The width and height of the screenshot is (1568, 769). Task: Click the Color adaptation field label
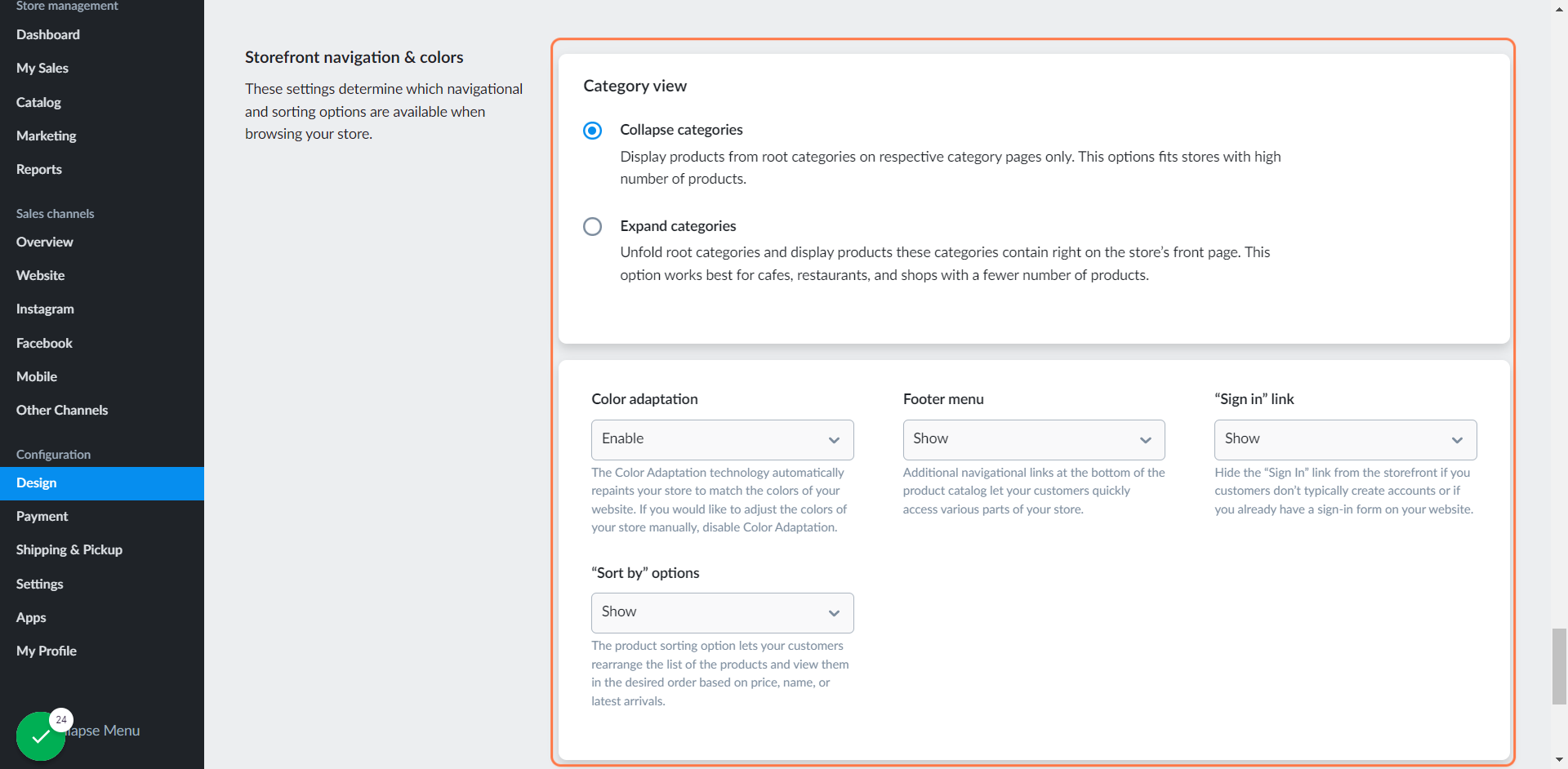click(x=644, y=399)
